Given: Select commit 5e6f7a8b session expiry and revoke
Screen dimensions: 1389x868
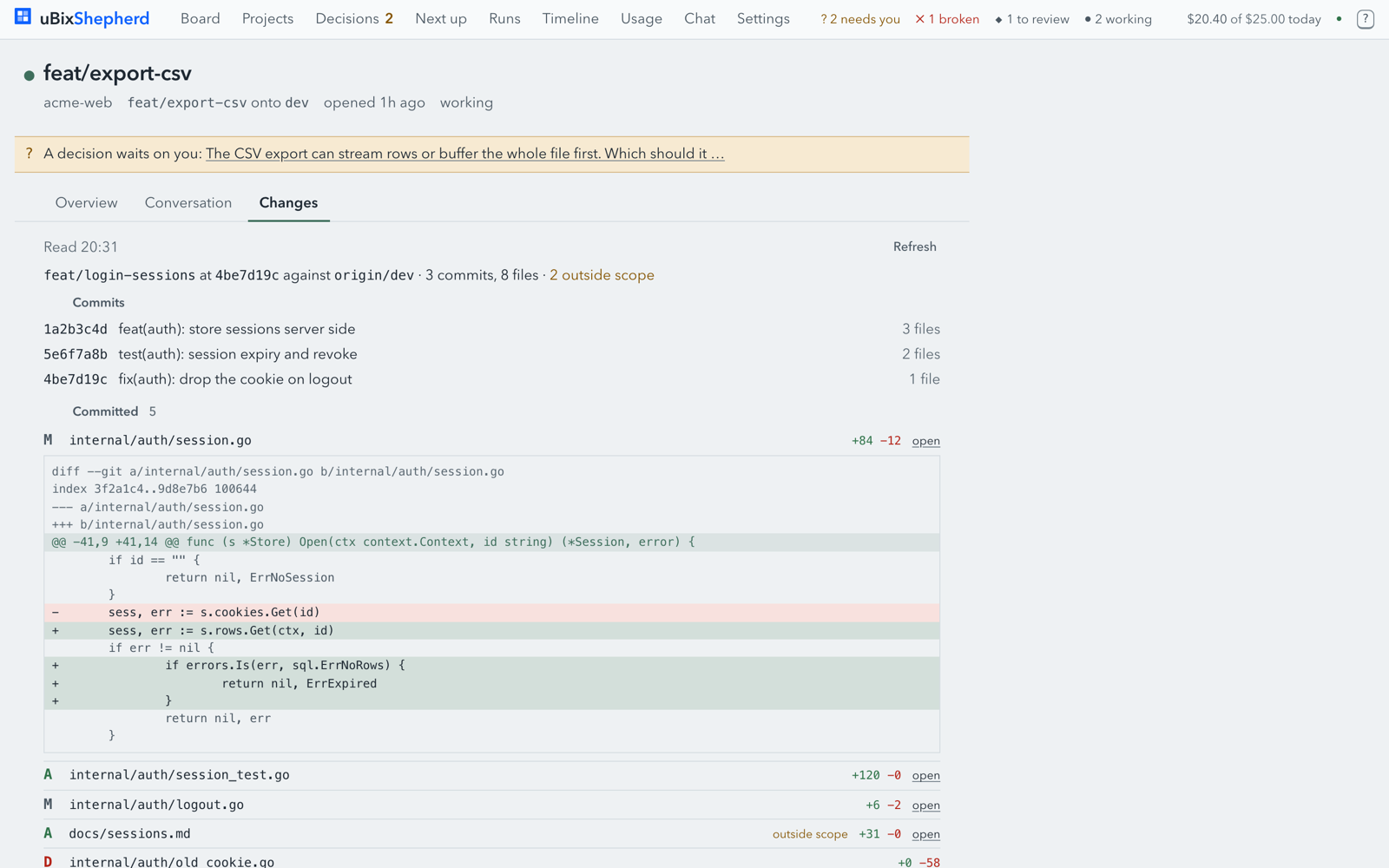Looking at the screenshot, I should [x=491, y=354].
